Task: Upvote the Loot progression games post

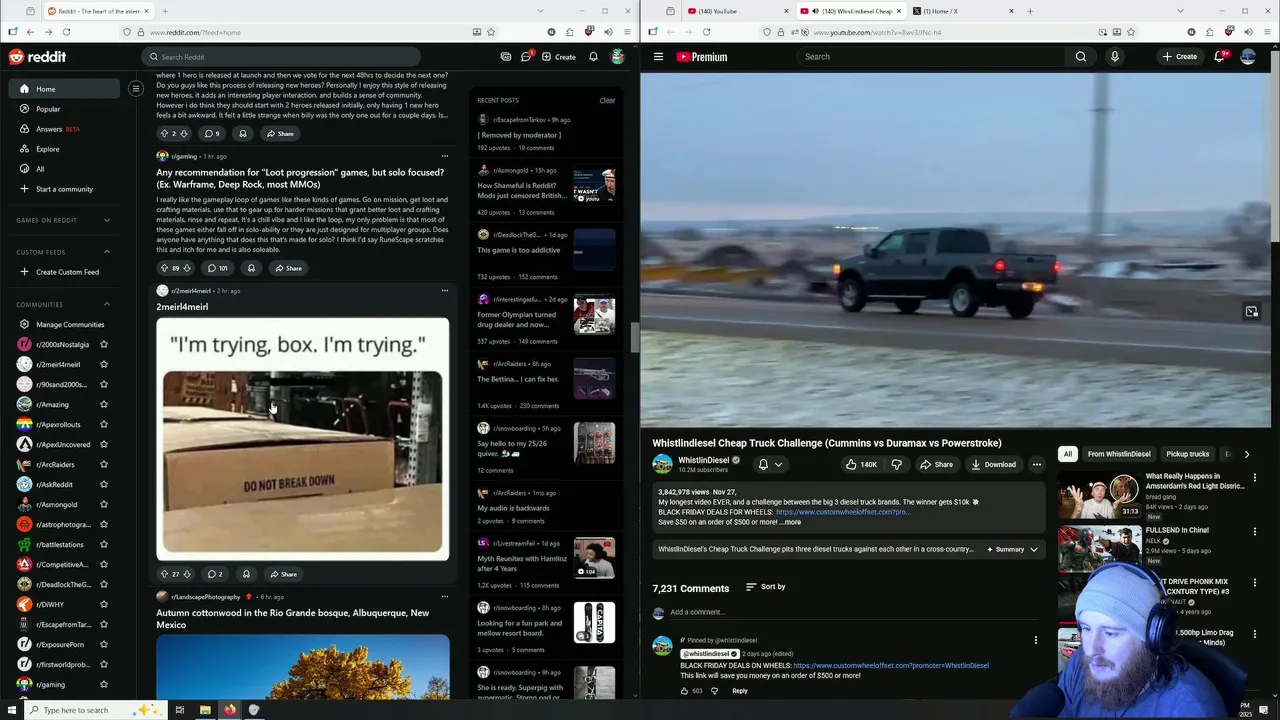Action: click(x=164, y=268)
